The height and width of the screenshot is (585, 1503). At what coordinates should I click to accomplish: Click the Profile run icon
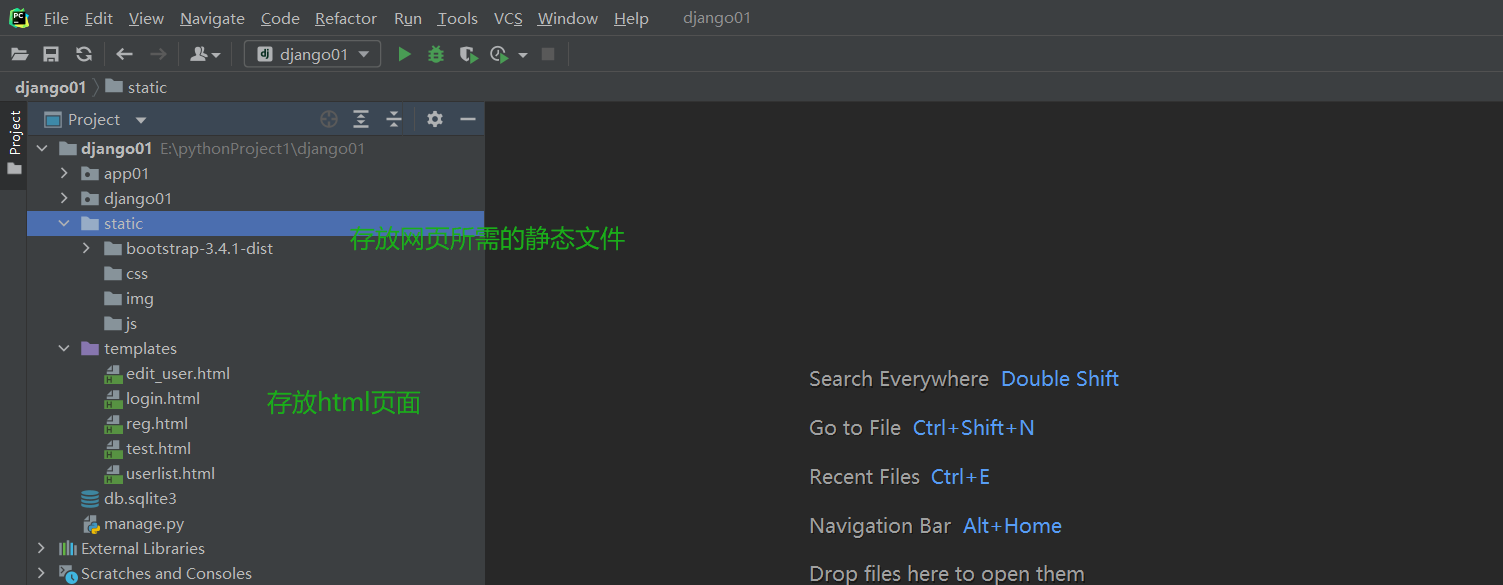point(500,54)
